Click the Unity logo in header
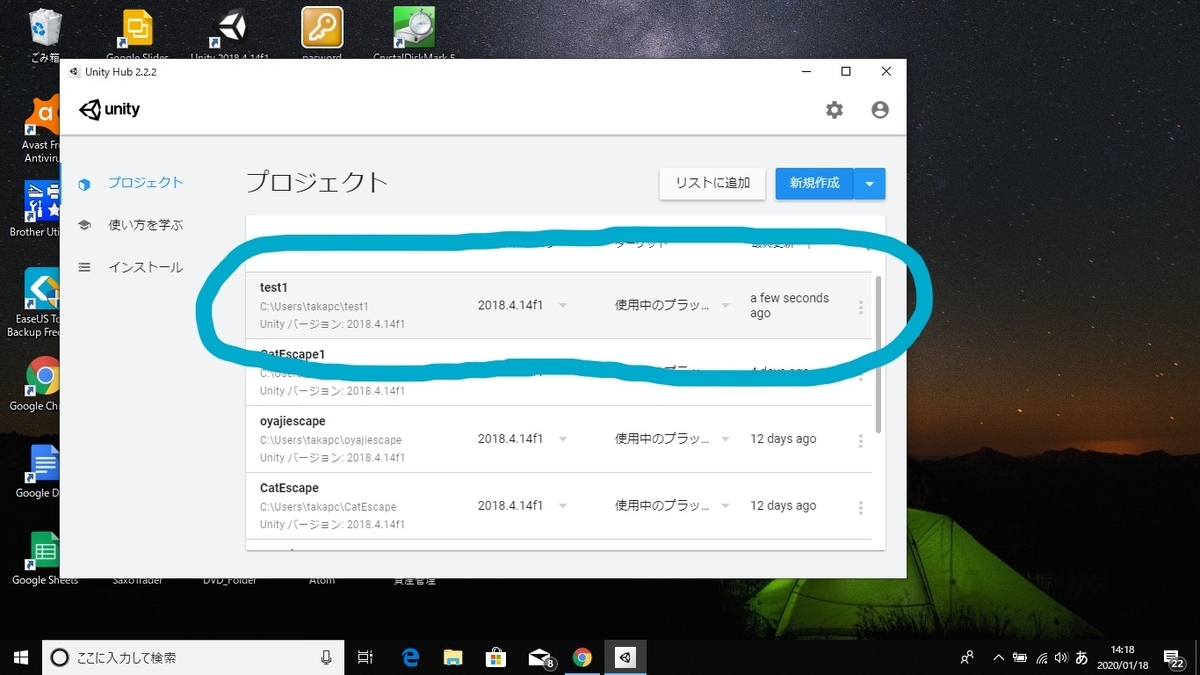 point(110,110)
